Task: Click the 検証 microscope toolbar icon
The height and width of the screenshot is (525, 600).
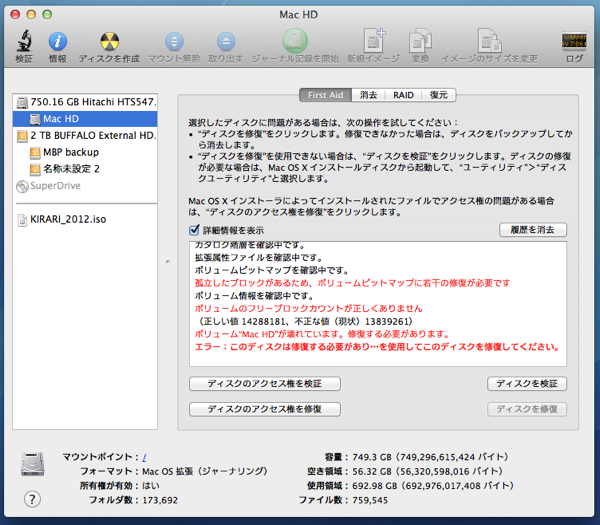Action: point(24,41)
